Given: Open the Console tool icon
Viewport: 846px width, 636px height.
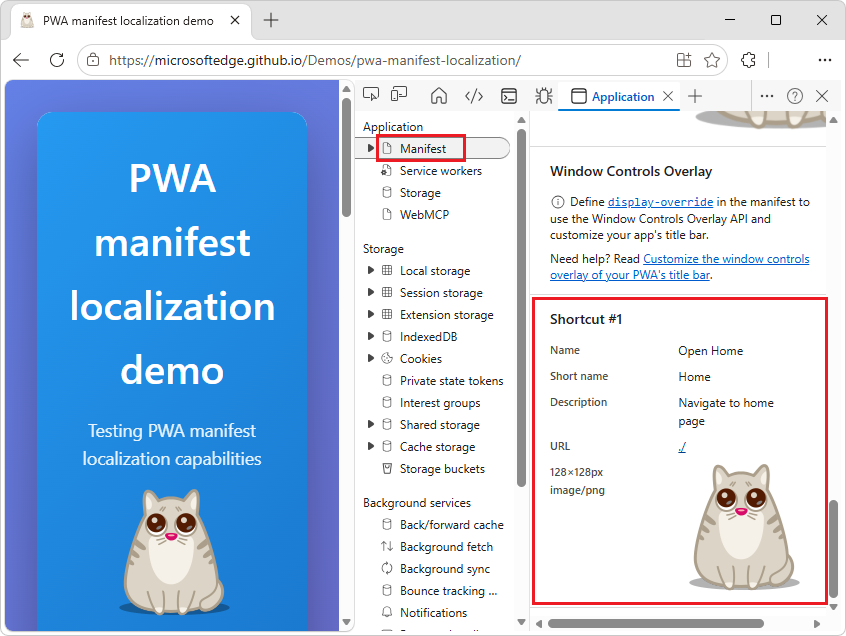Looking at the screenshot, I should point(509,96).
